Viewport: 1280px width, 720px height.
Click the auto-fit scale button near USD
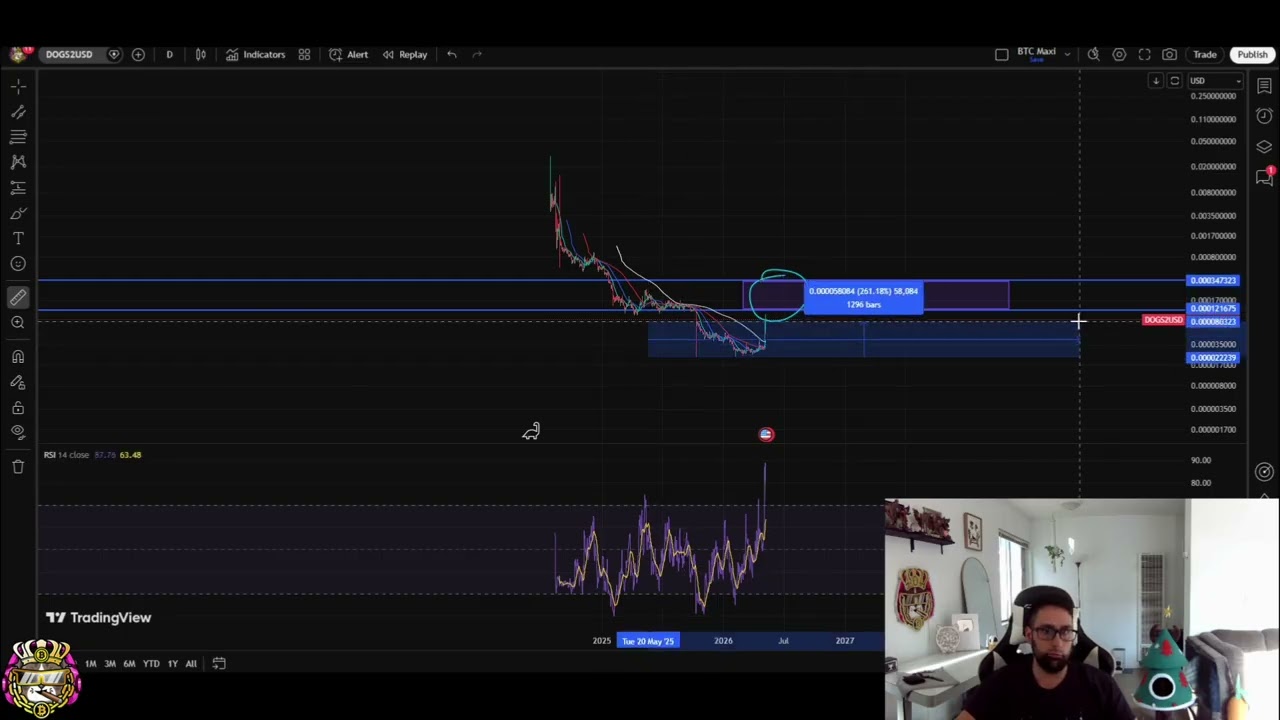click(x=1175, y=81)
